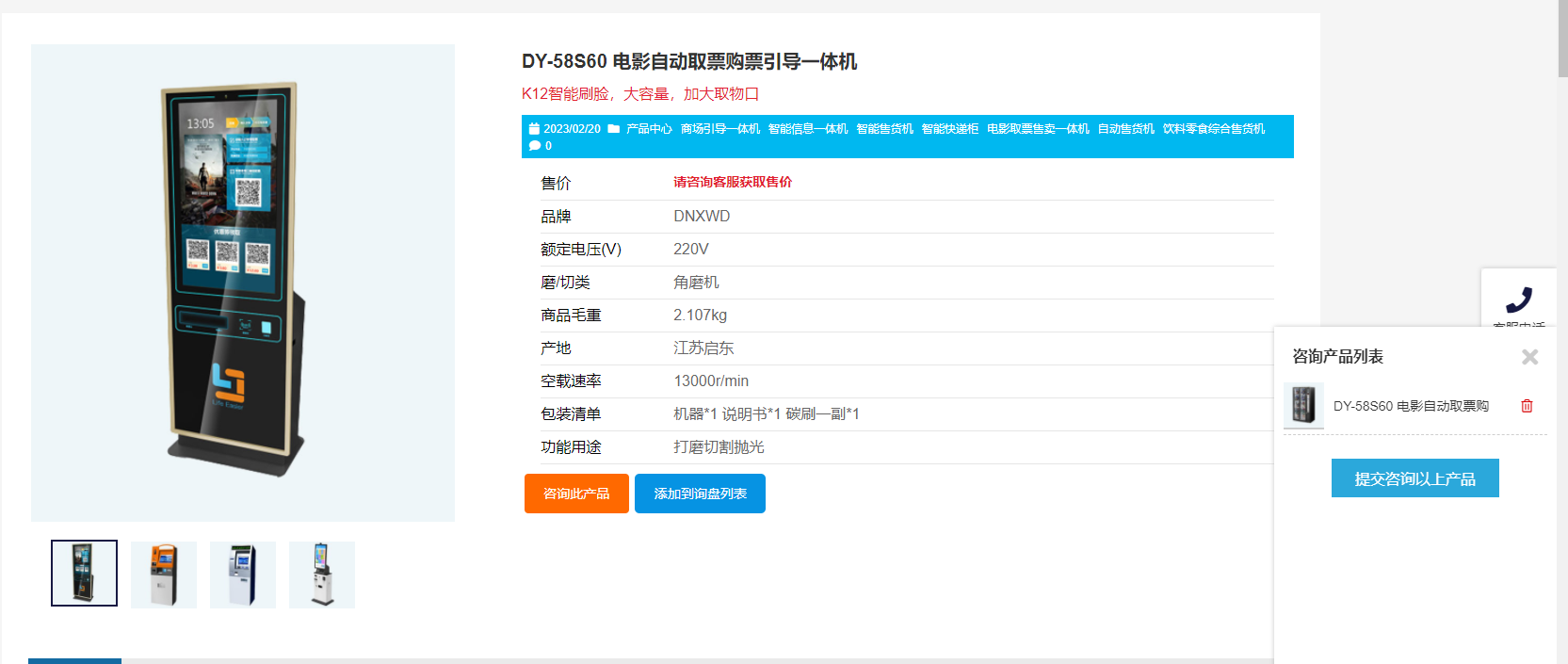Click red subtitle K12智能刷脸 text
Image resolution: width=1568 pixels, height=664 pixels.
(640, 94)
